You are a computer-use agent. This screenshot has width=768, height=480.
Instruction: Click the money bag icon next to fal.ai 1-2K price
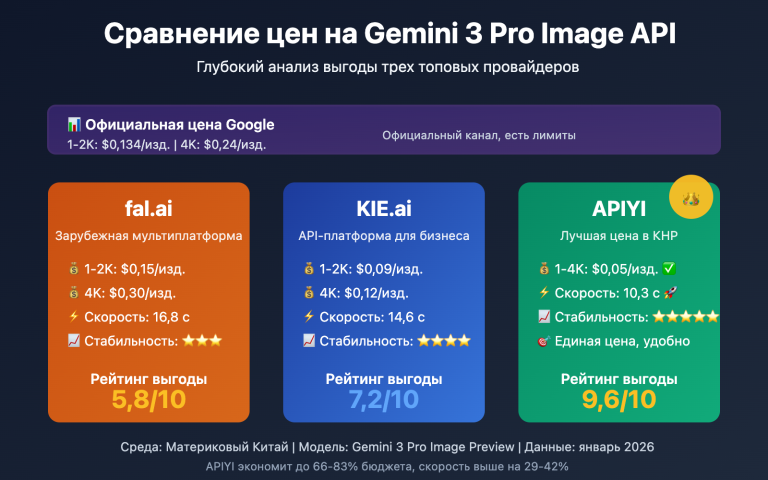[x=73, y=268]
